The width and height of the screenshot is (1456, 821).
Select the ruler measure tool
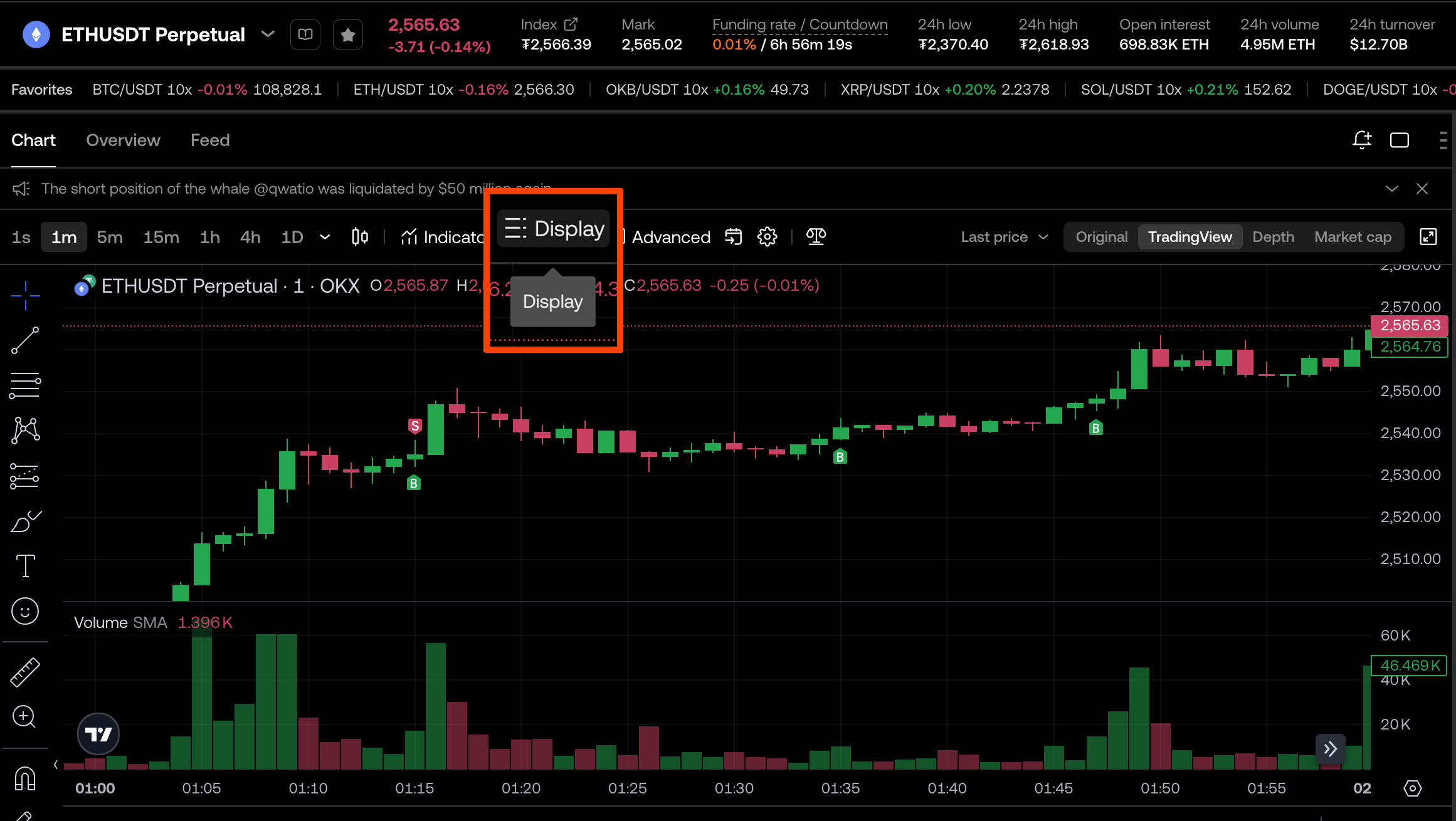click(x=25, y=672)
